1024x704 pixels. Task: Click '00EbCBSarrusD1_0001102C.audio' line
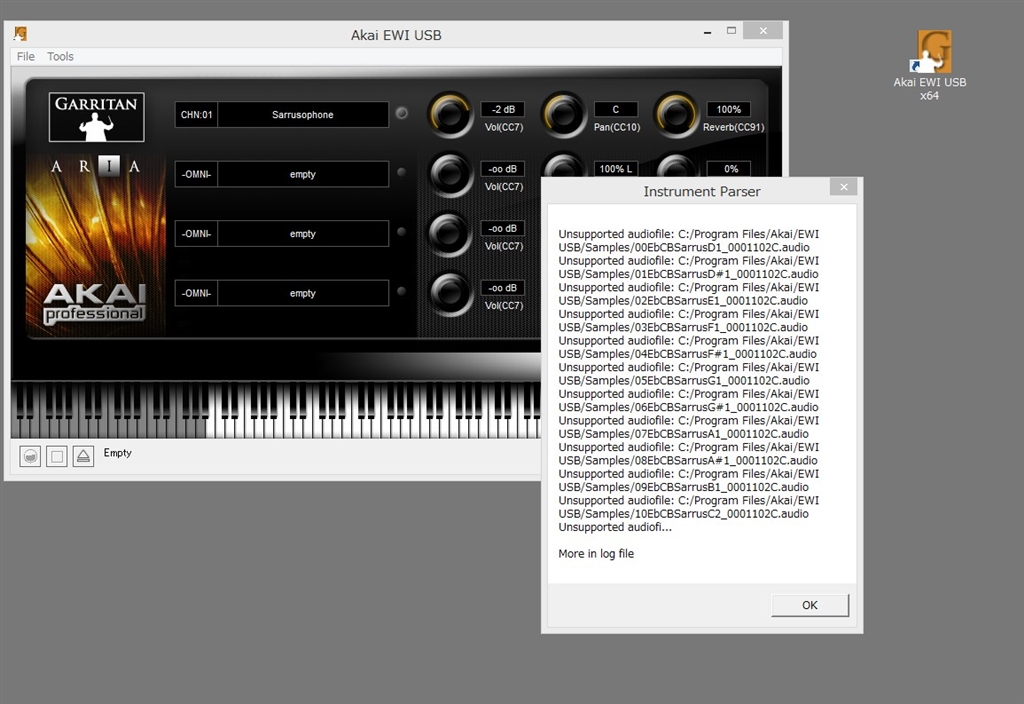[x=684, y=248]
